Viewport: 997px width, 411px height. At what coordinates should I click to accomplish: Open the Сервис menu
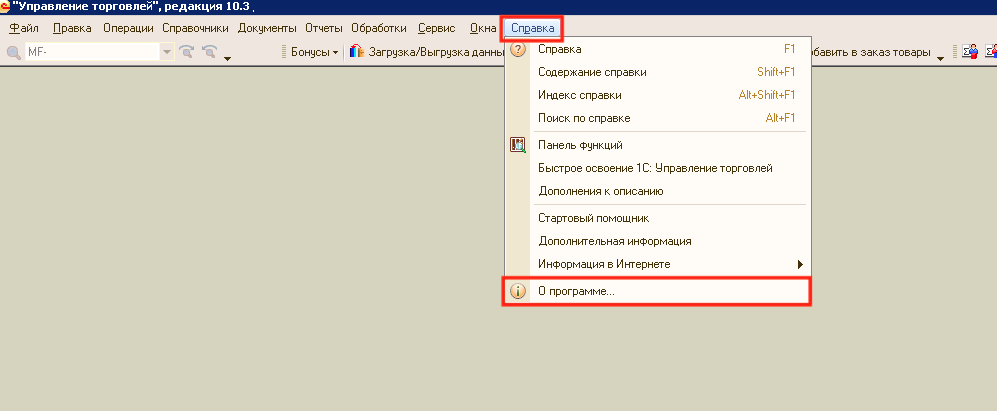tap(437, 28)
